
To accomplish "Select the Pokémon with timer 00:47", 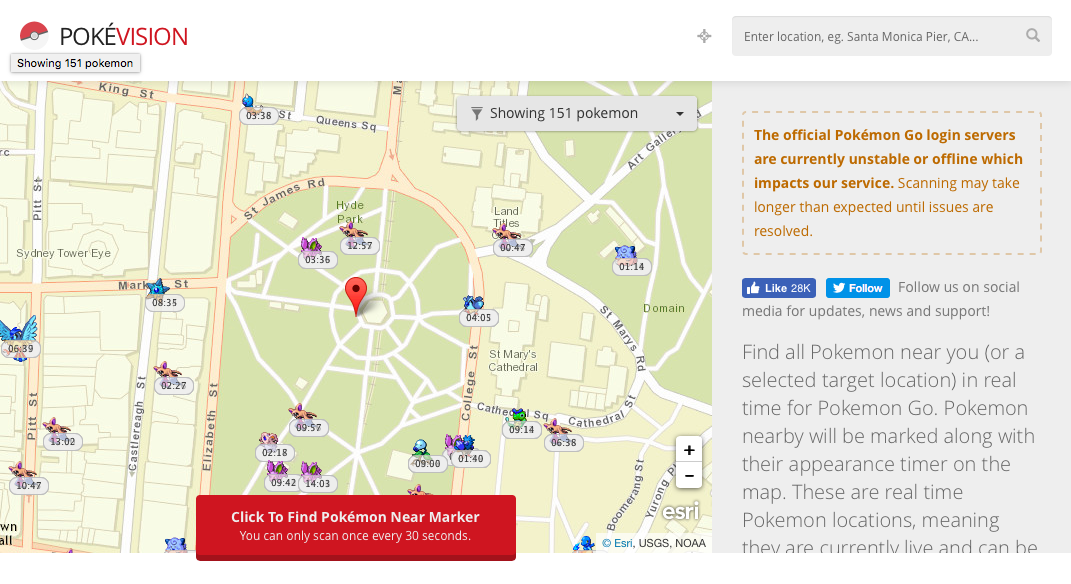I will [x=505, y=233].
